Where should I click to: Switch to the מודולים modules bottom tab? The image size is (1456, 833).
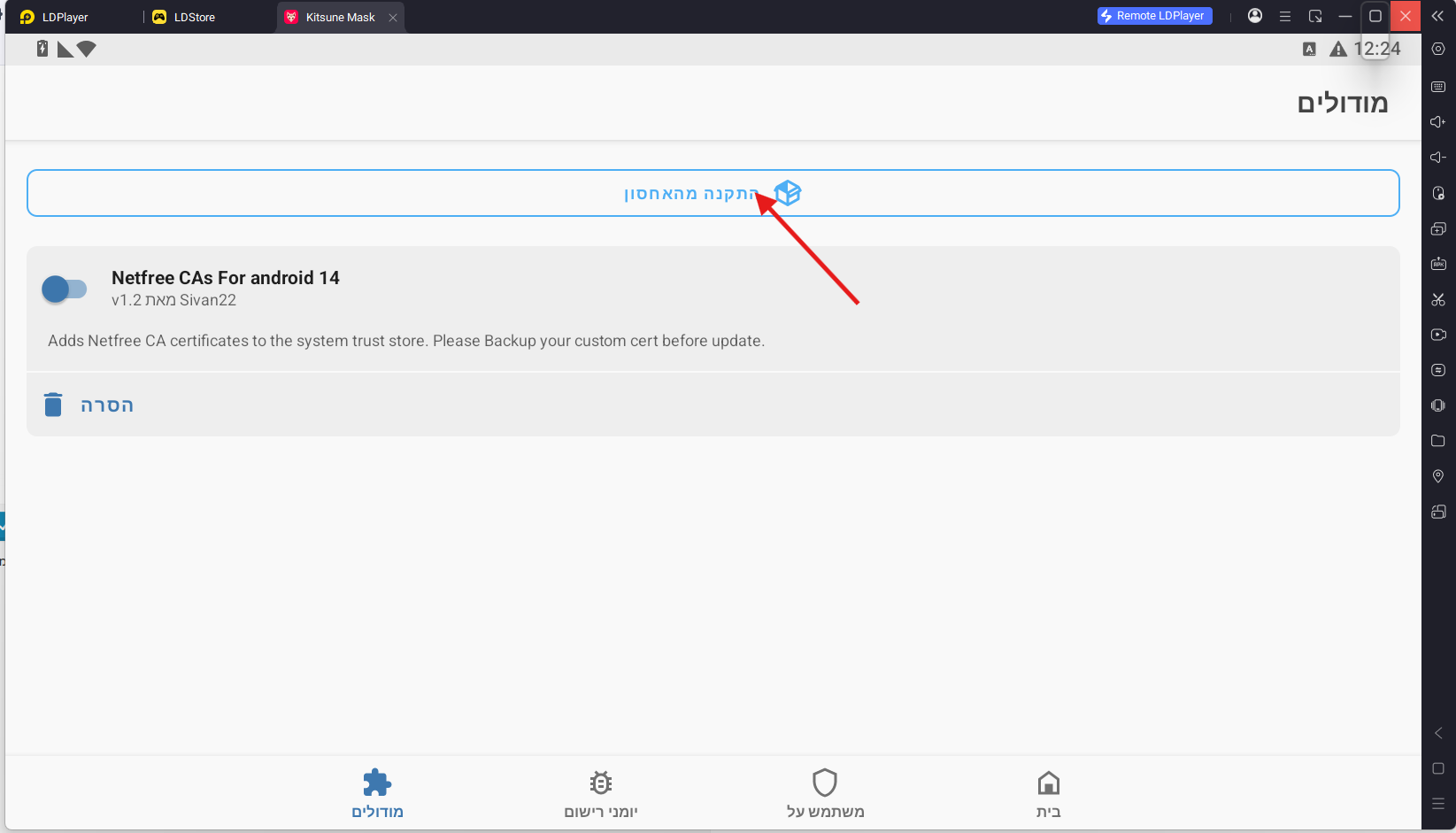377,793
